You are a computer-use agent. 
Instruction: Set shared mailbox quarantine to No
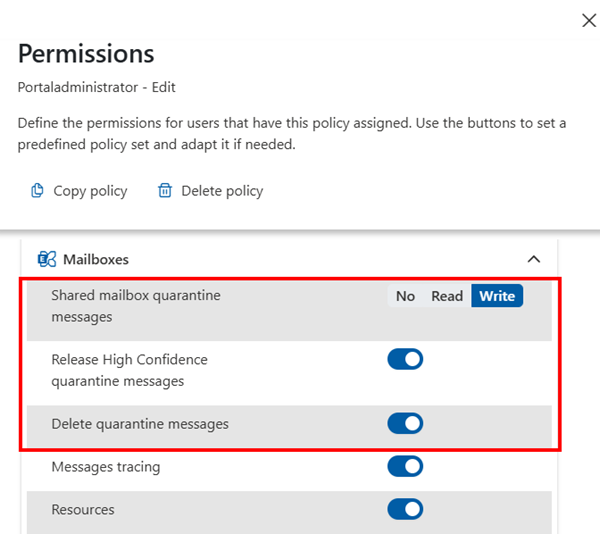pyautogui.click(x=405, y=296)
